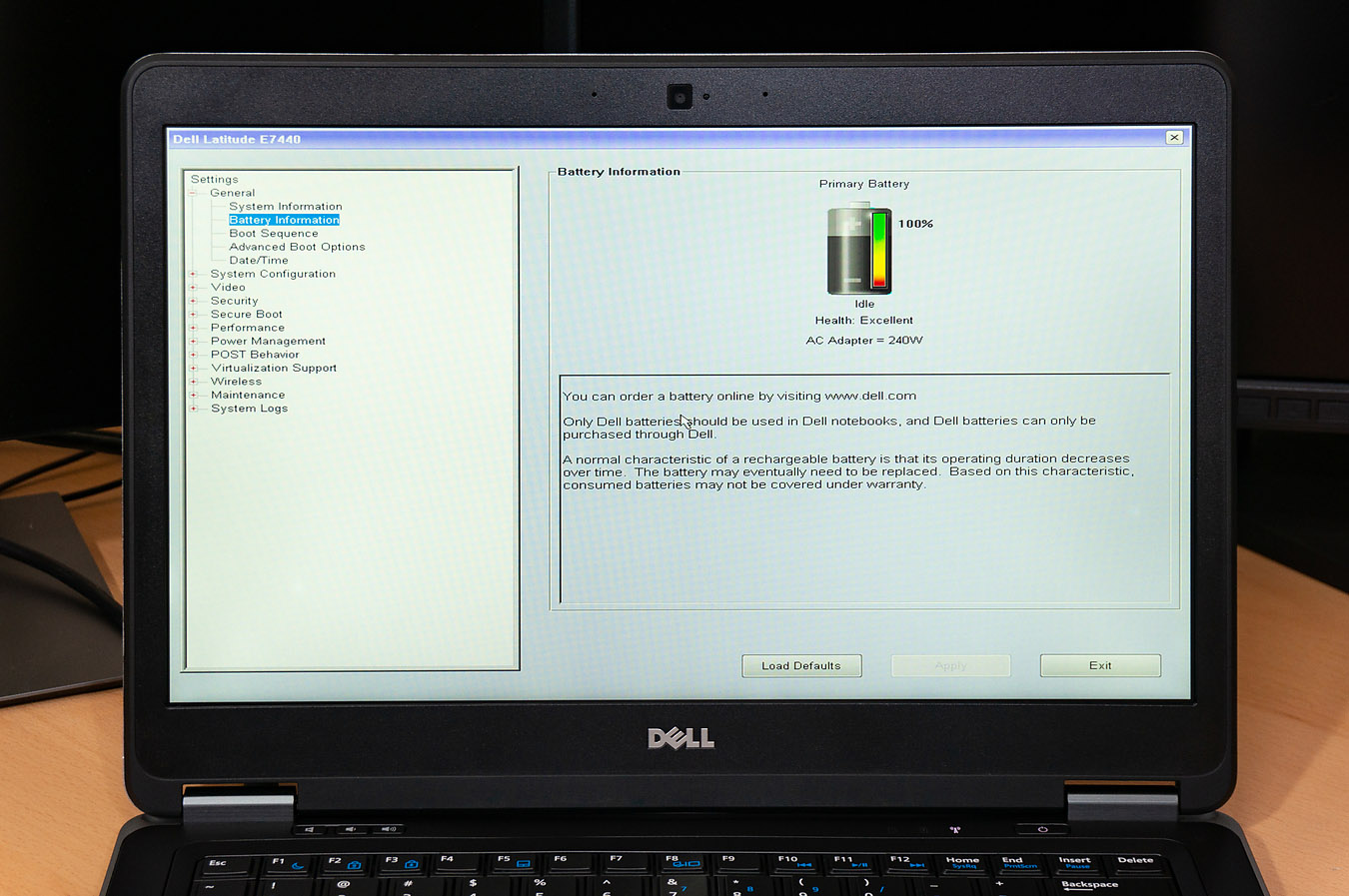Expand the System Configuration node
Viewport: 1349px width, 896px height.
[194, 274]
